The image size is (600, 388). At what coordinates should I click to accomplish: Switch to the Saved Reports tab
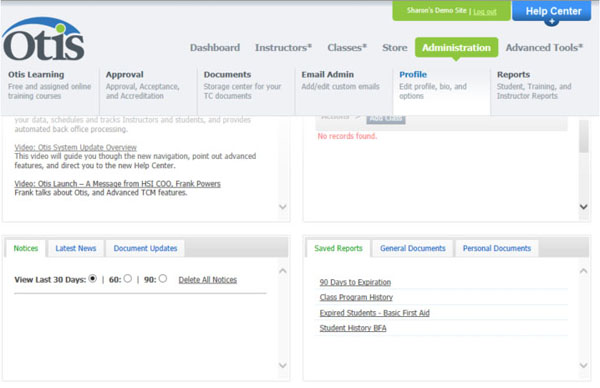338,248
